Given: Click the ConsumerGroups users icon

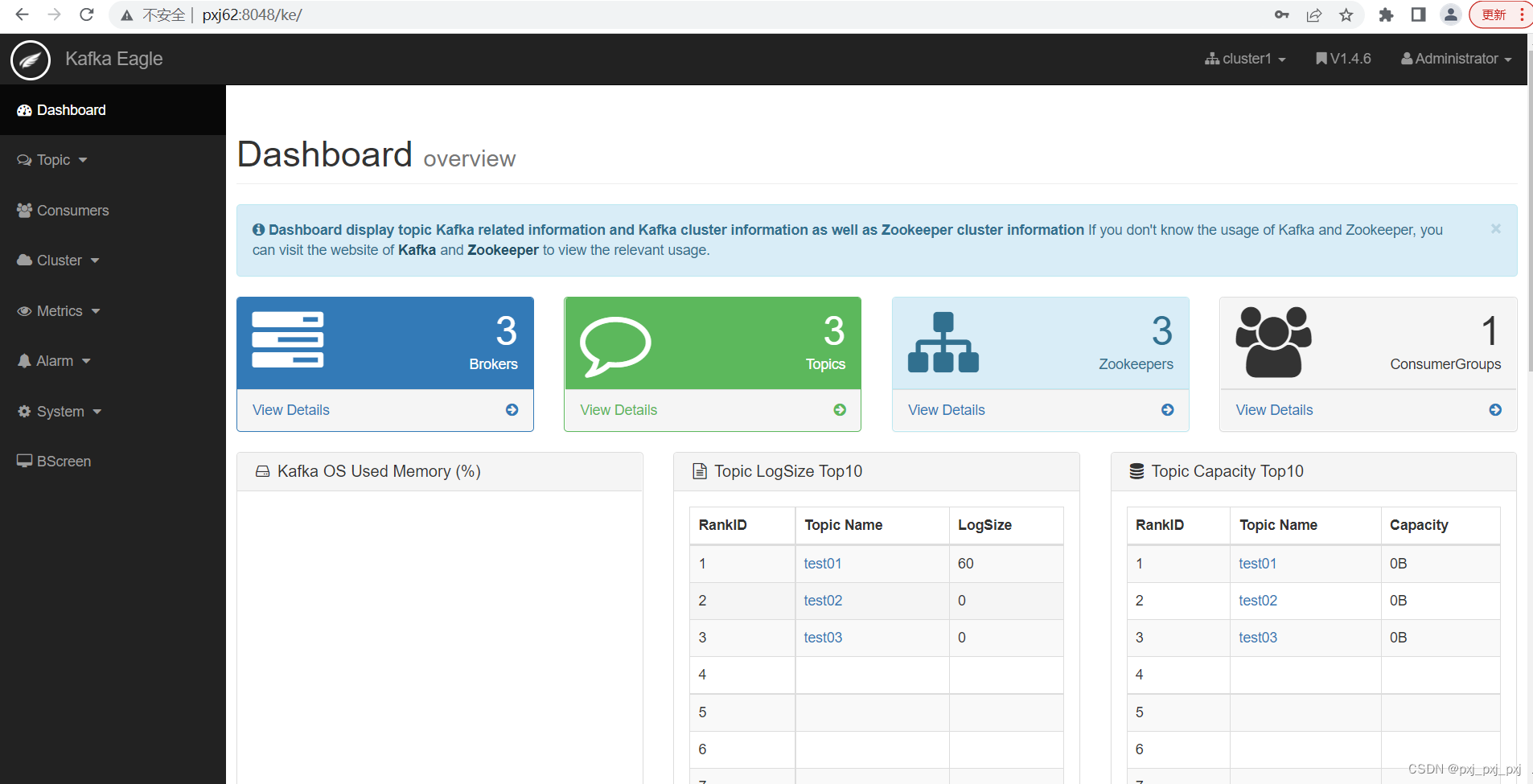Looking at the screenshot, I should 1273,342.
